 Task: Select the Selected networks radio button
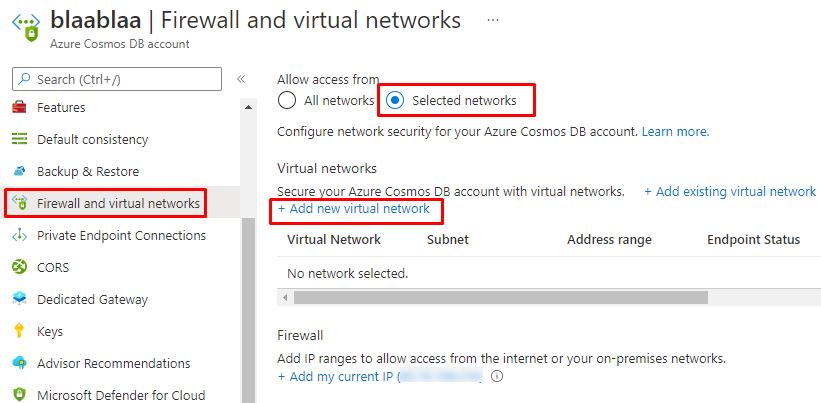[x=395, y=100]
